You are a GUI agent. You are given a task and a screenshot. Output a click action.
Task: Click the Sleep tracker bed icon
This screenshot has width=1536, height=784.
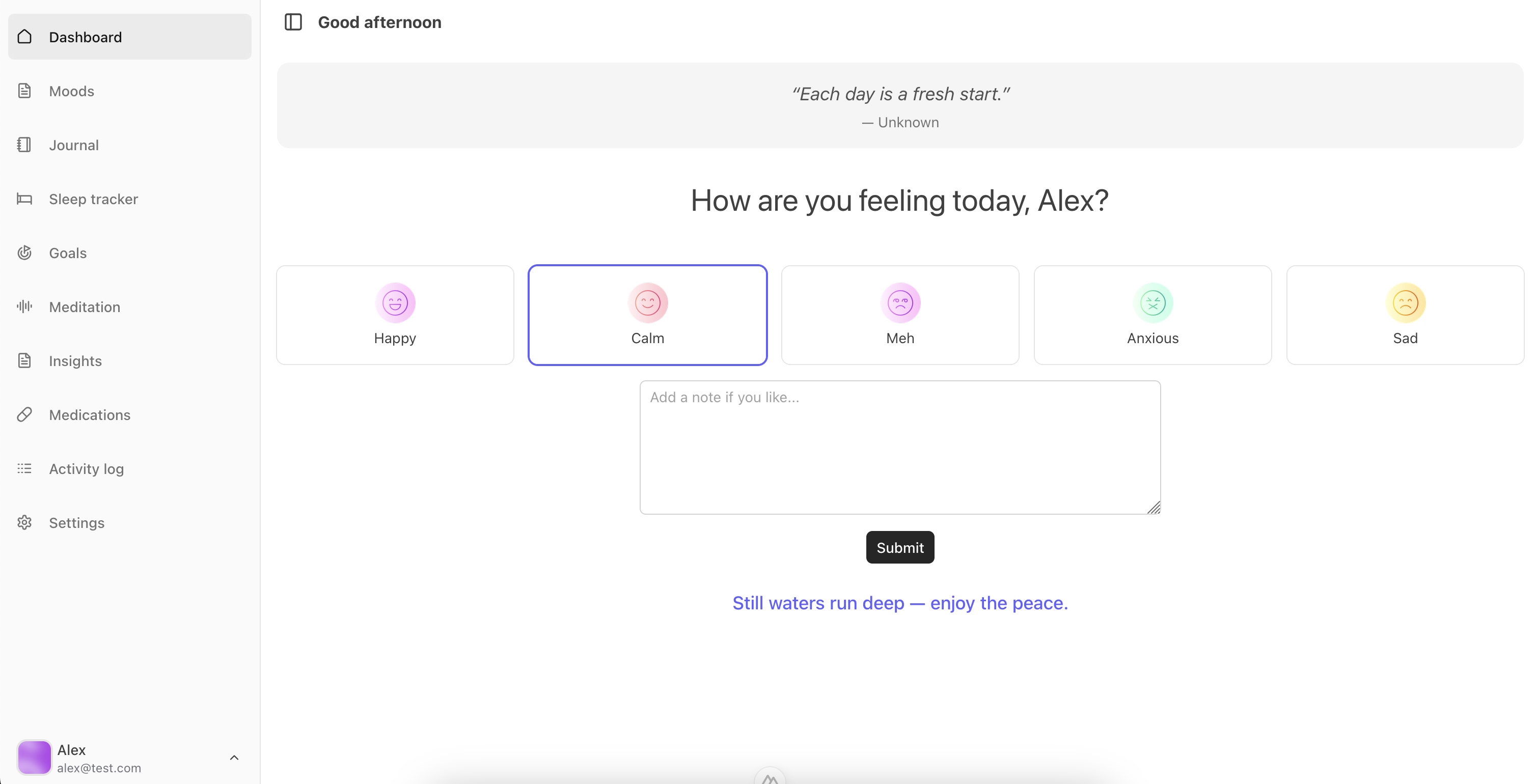24,199
